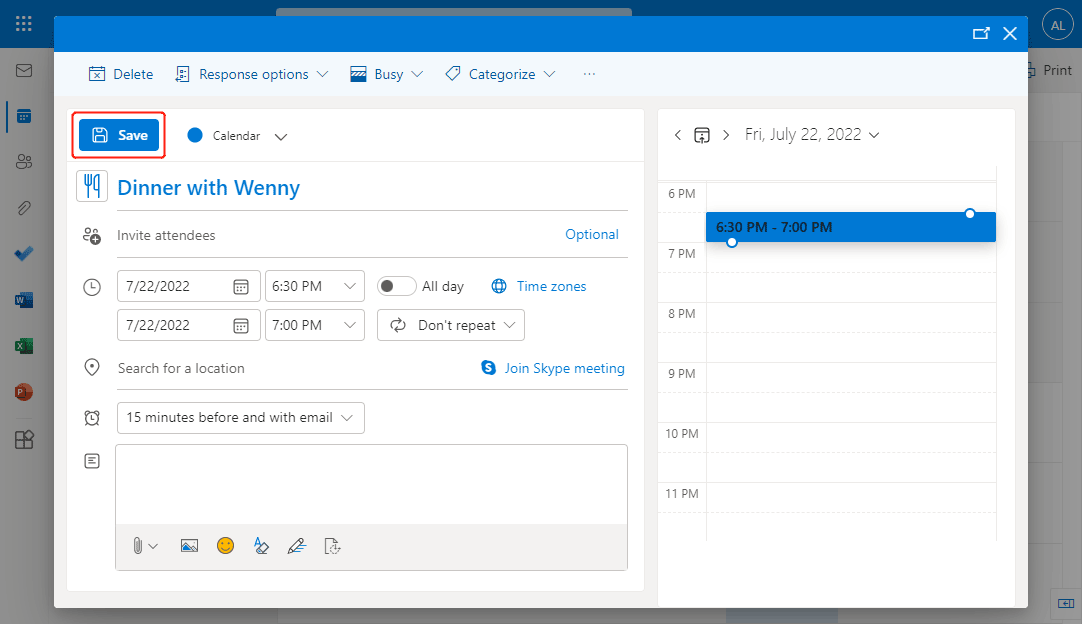This screenshot has width=1082, height=624.
Task: Expand the Fri, July 22, 2022 date picker
Action: point(812,135)
